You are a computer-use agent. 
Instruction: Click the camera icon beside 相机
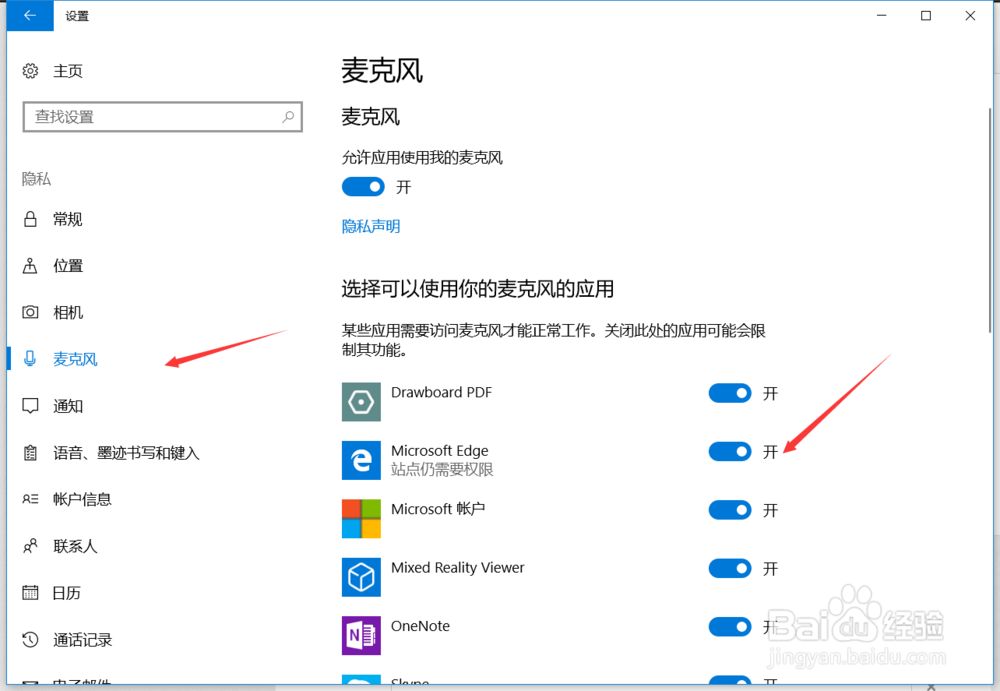coord(30,313)
